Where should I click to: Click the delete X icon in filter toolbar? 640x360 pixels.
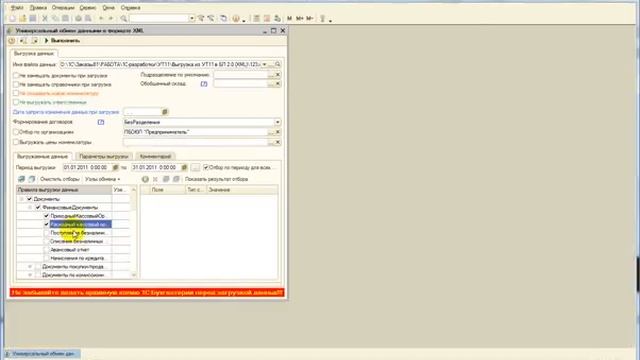tap(155, 179)
